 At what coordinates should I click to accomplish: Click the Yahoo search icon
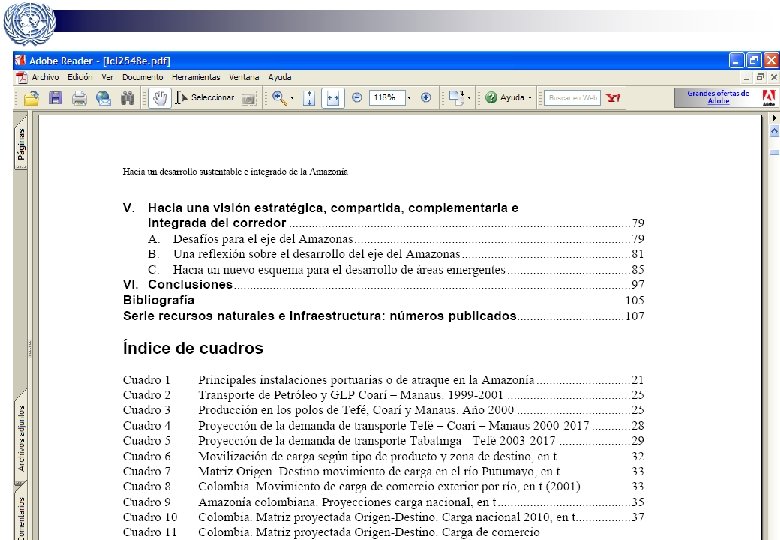pos(613,98)
